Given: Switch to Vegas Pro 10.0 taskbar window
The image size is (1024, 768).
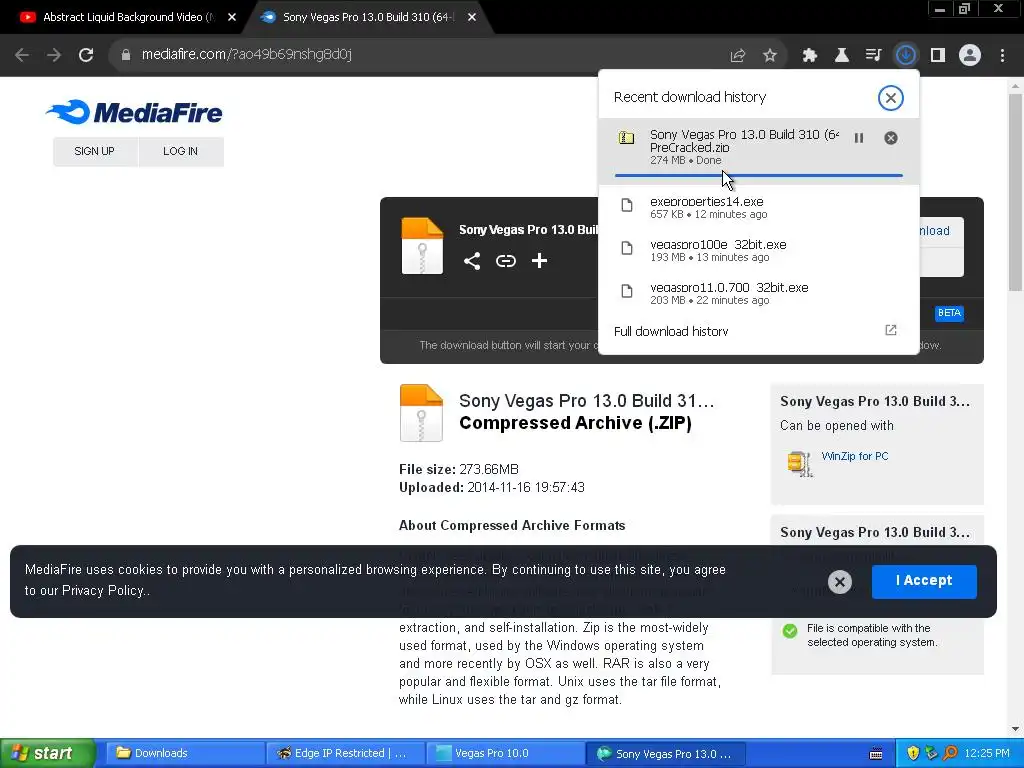Looking at the screenshot, I should tap(505, 754).
